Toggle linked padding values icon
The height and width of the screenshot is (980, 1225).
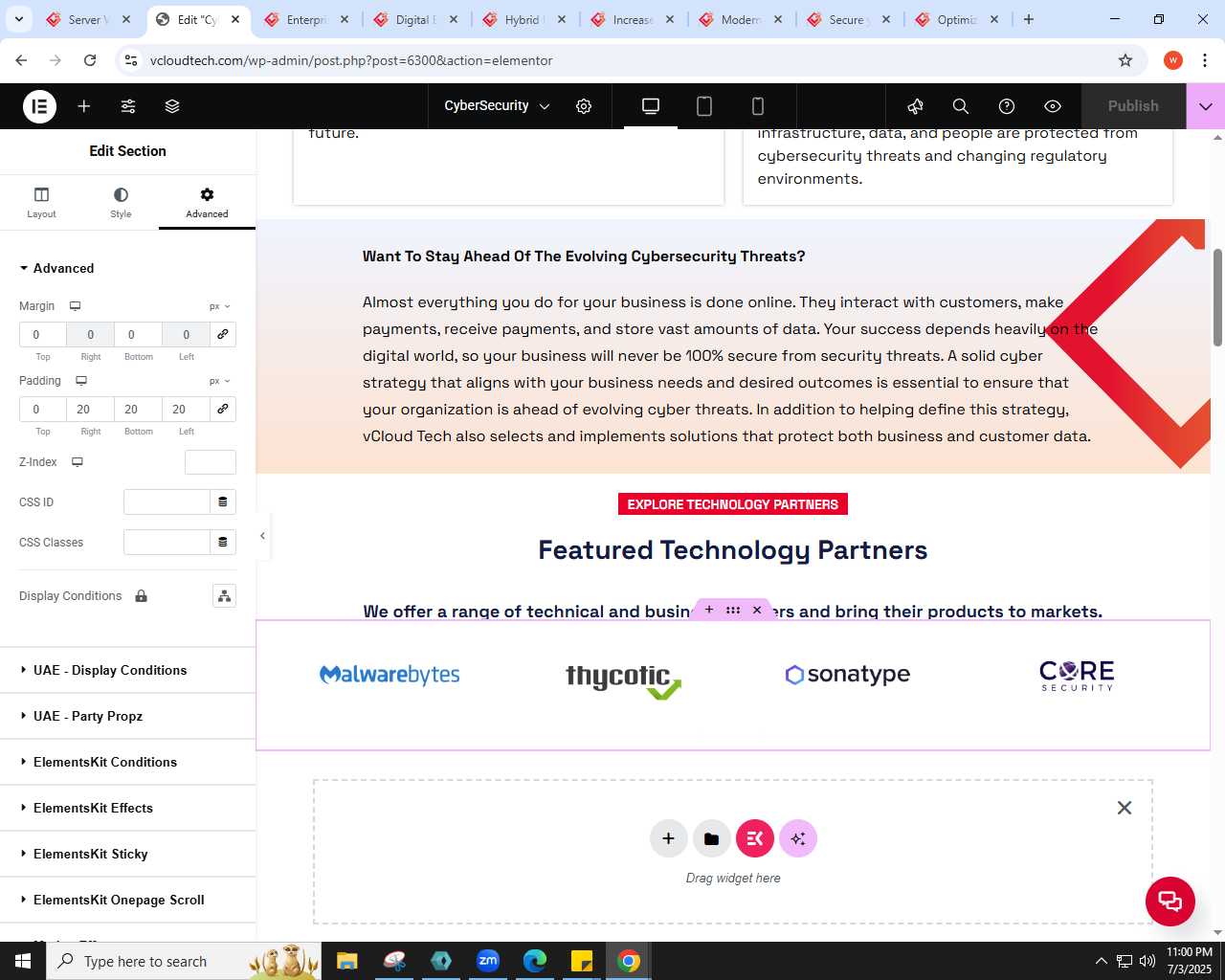[223, 409]
